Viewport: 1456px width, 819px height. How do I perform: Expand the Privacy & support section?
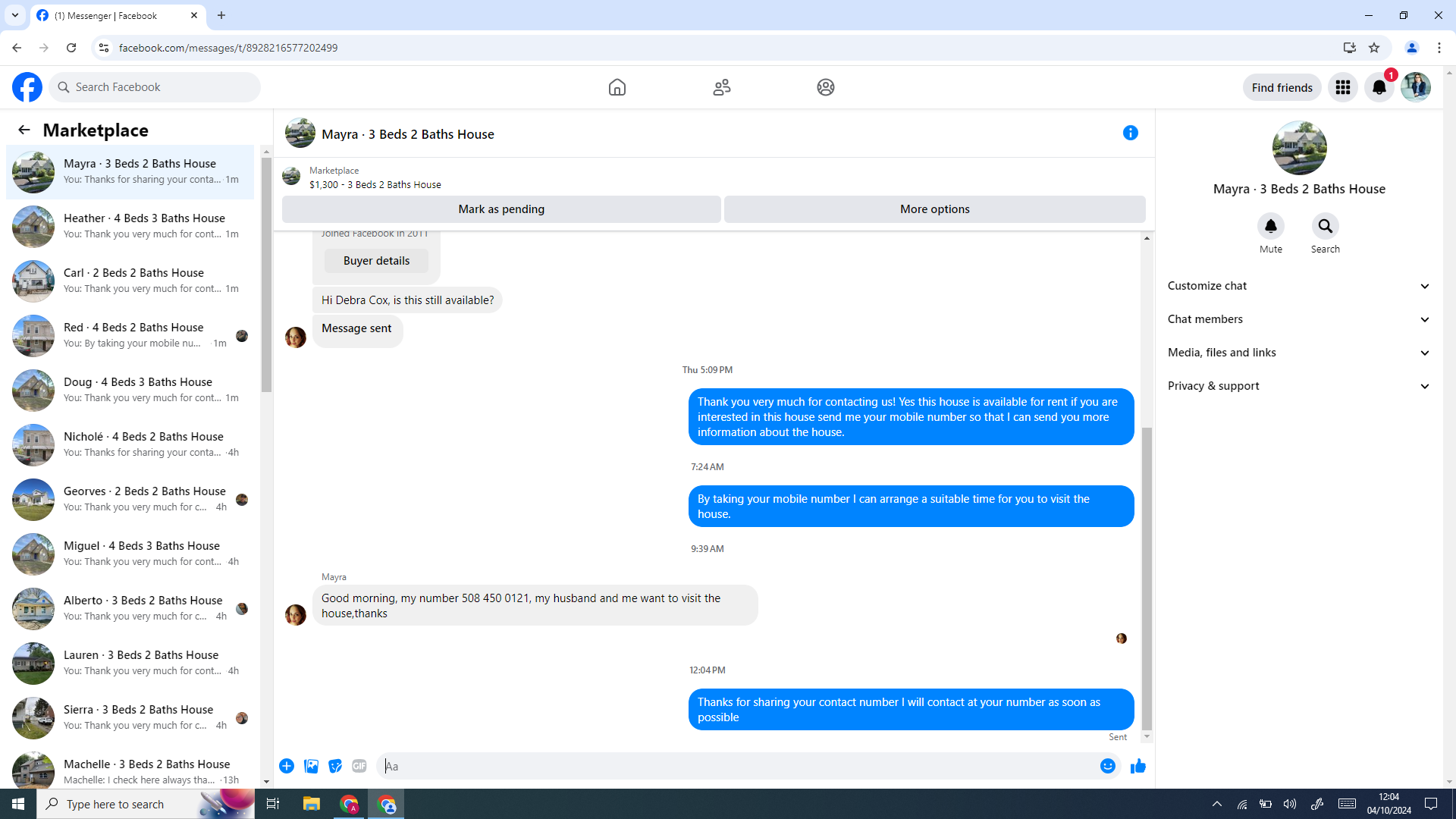1299,386
